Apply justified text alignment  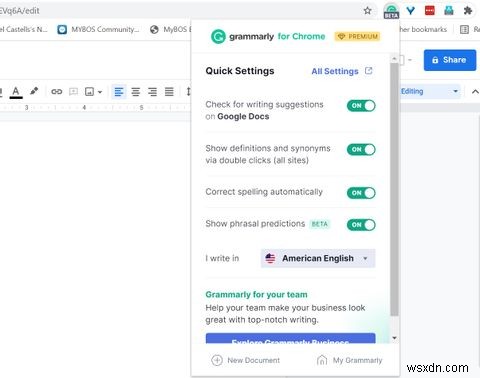tap(169, 92)
